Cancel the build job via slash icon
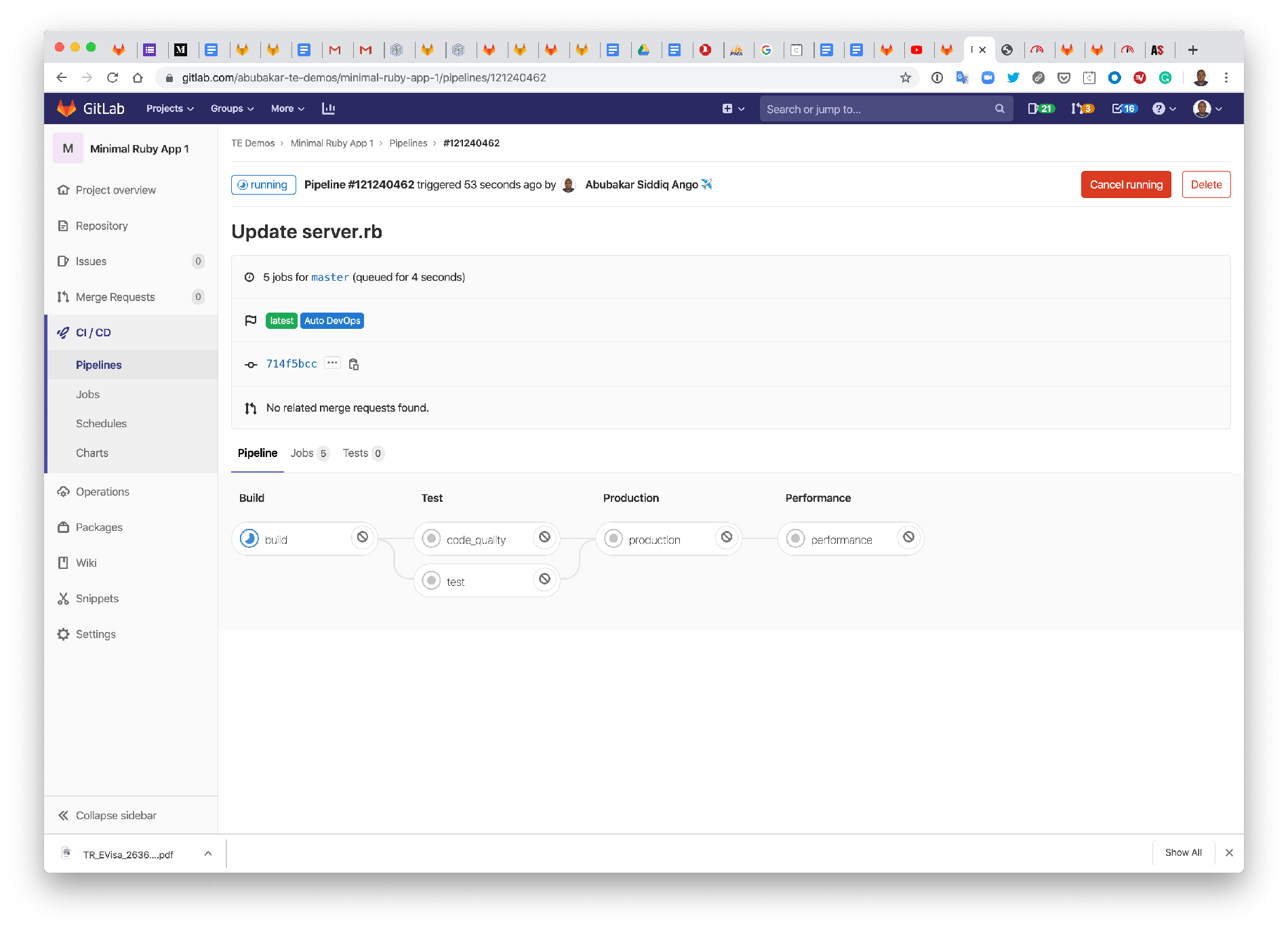The height and width of the screenshot is (931, 1288). point(364,537)
